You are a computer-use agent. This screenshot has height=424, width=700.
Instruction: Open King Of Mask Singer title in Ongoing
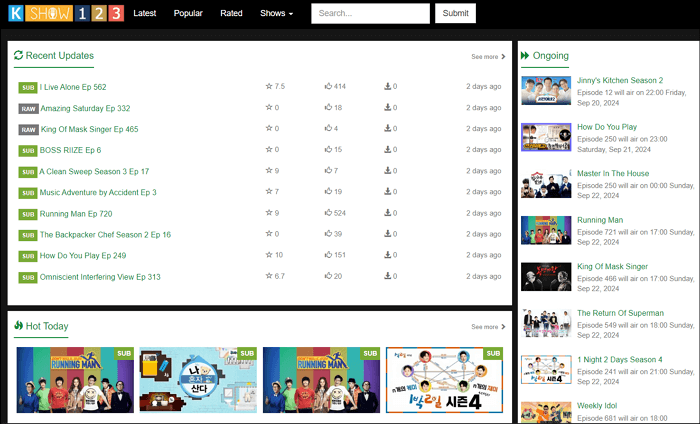pos(612,266)
